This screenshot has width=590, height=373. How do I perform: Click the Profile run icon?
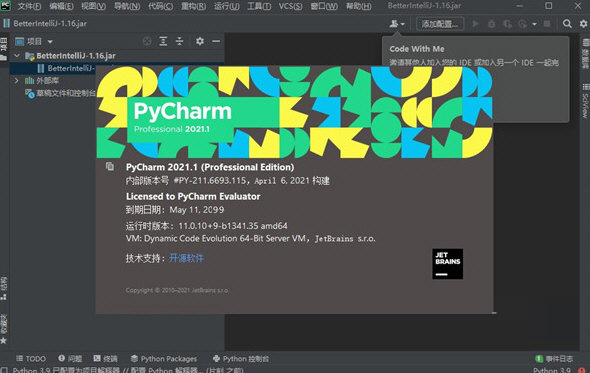(x=523, y=24)
